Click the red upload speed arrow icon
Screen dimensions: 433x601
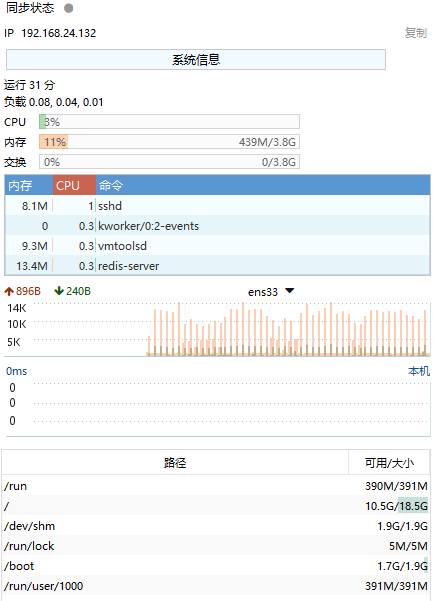coord(9,292)
